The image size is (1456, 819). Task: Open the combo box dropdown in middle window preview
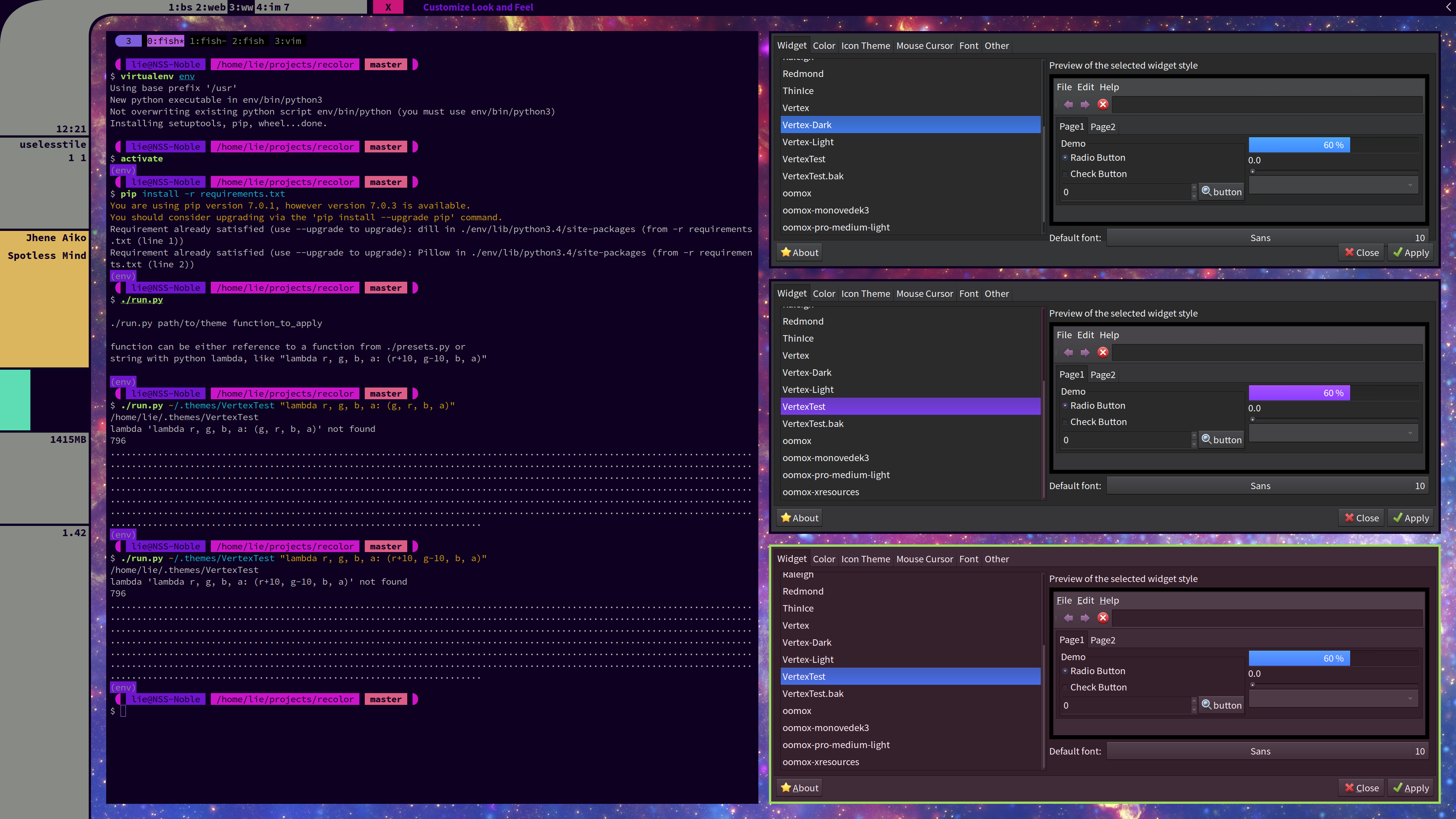coord(1334,433)
